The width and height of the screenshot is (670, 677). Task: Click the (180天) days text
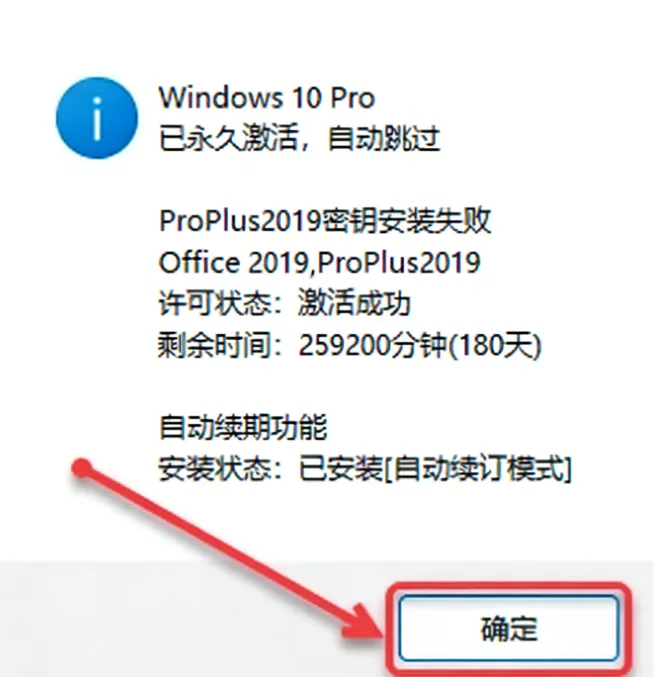click(495, 345)
